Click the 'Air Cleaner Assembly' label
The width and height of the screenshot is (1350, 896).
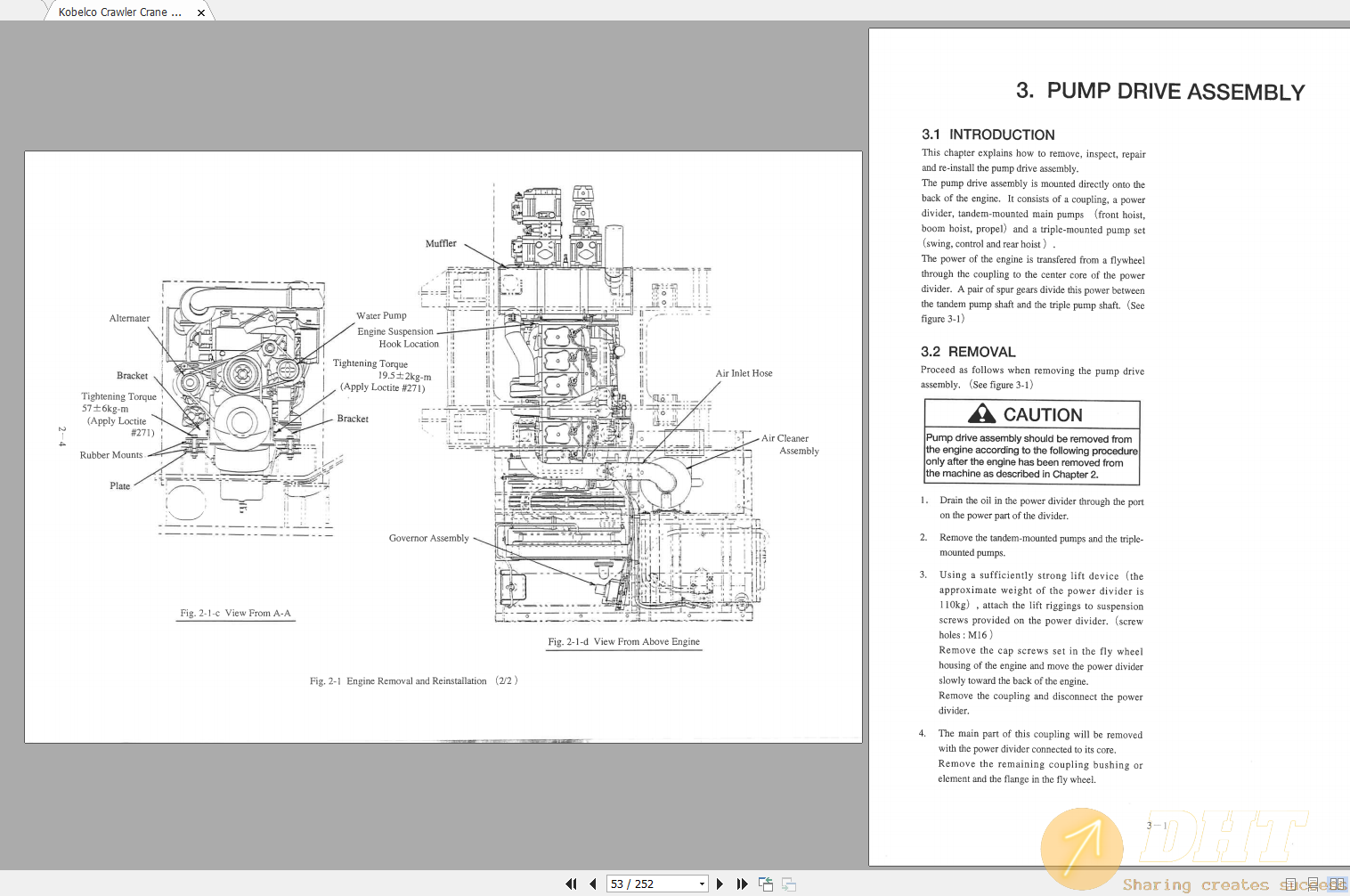point(790,444)
